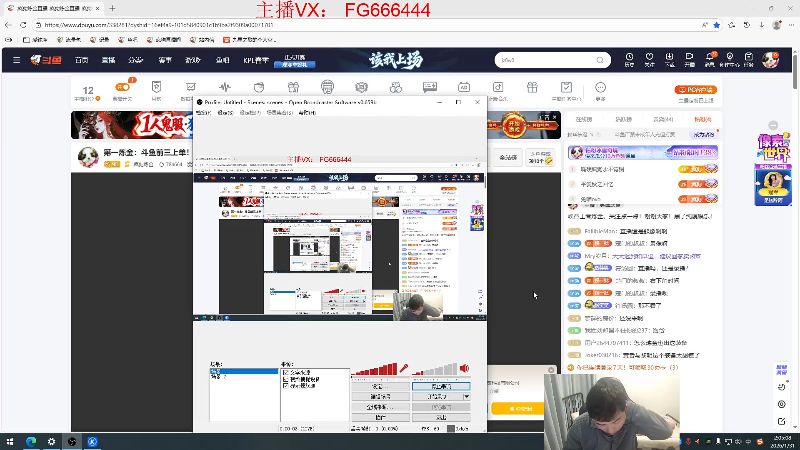Toggle the top source checkbox in OBS sources list
Viewport: 800px width, 450px height.
click(x=286, y=373)
